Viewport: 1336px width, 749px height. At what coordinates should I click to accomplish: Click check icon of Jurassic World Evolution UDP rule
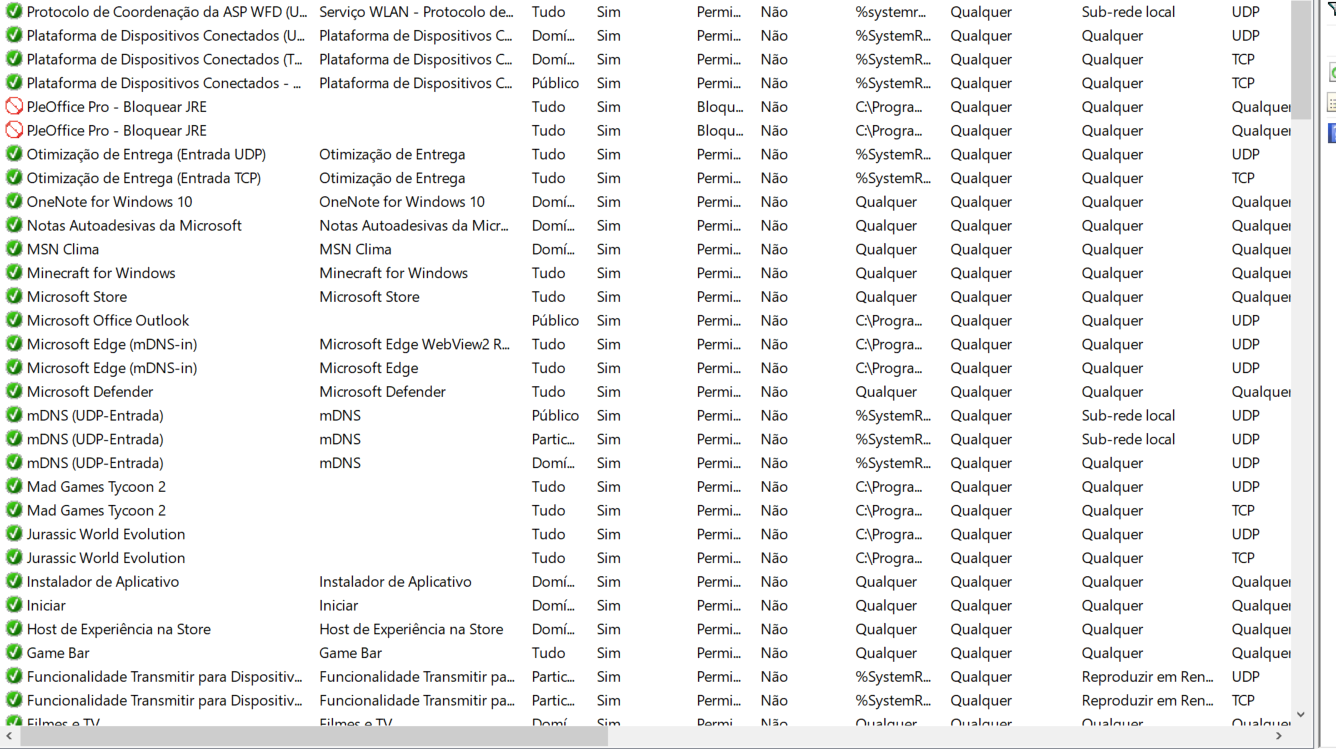tap(14, 534)
